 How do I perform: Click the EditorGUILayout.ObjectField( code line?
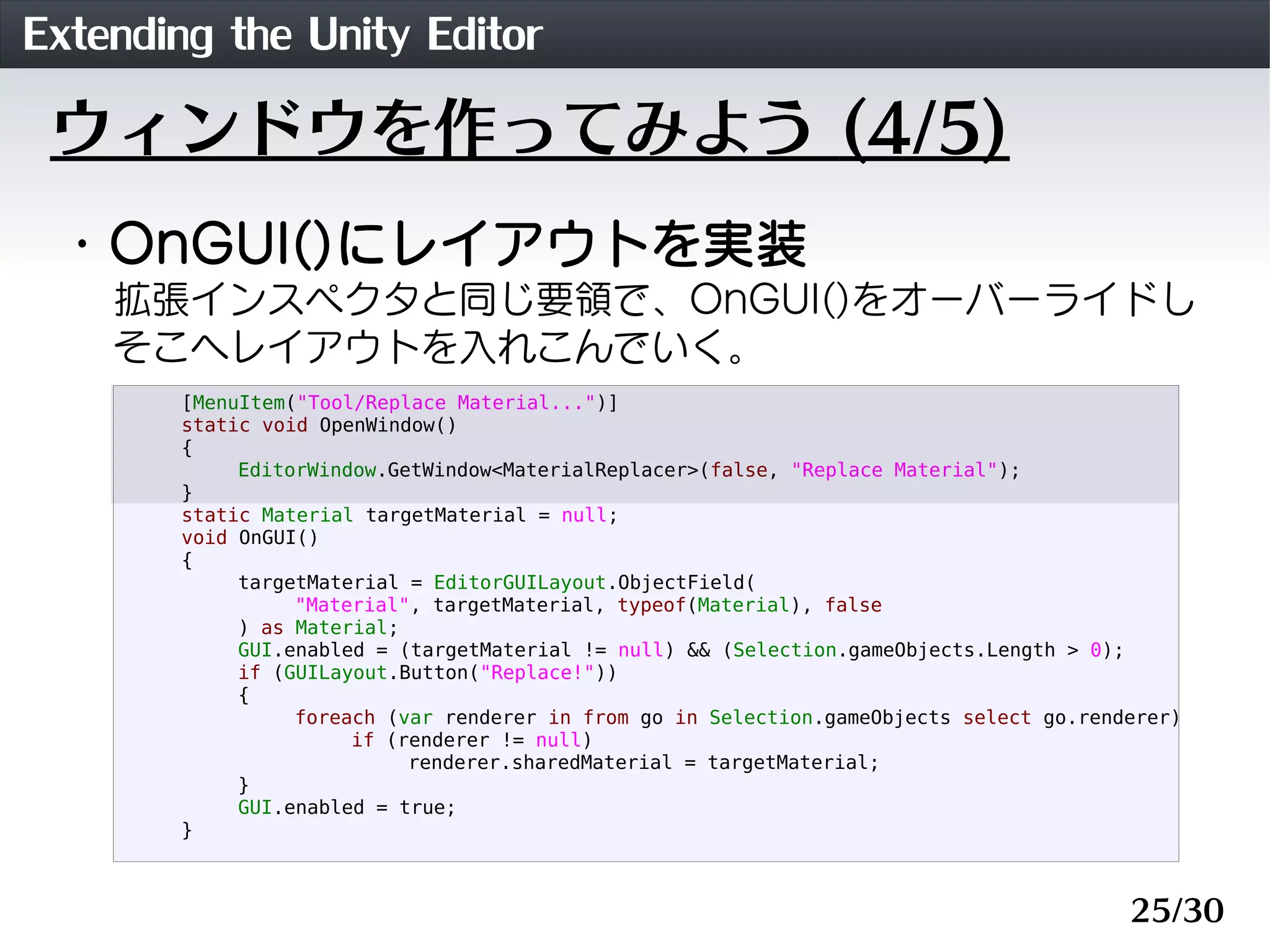click(497, 583)
